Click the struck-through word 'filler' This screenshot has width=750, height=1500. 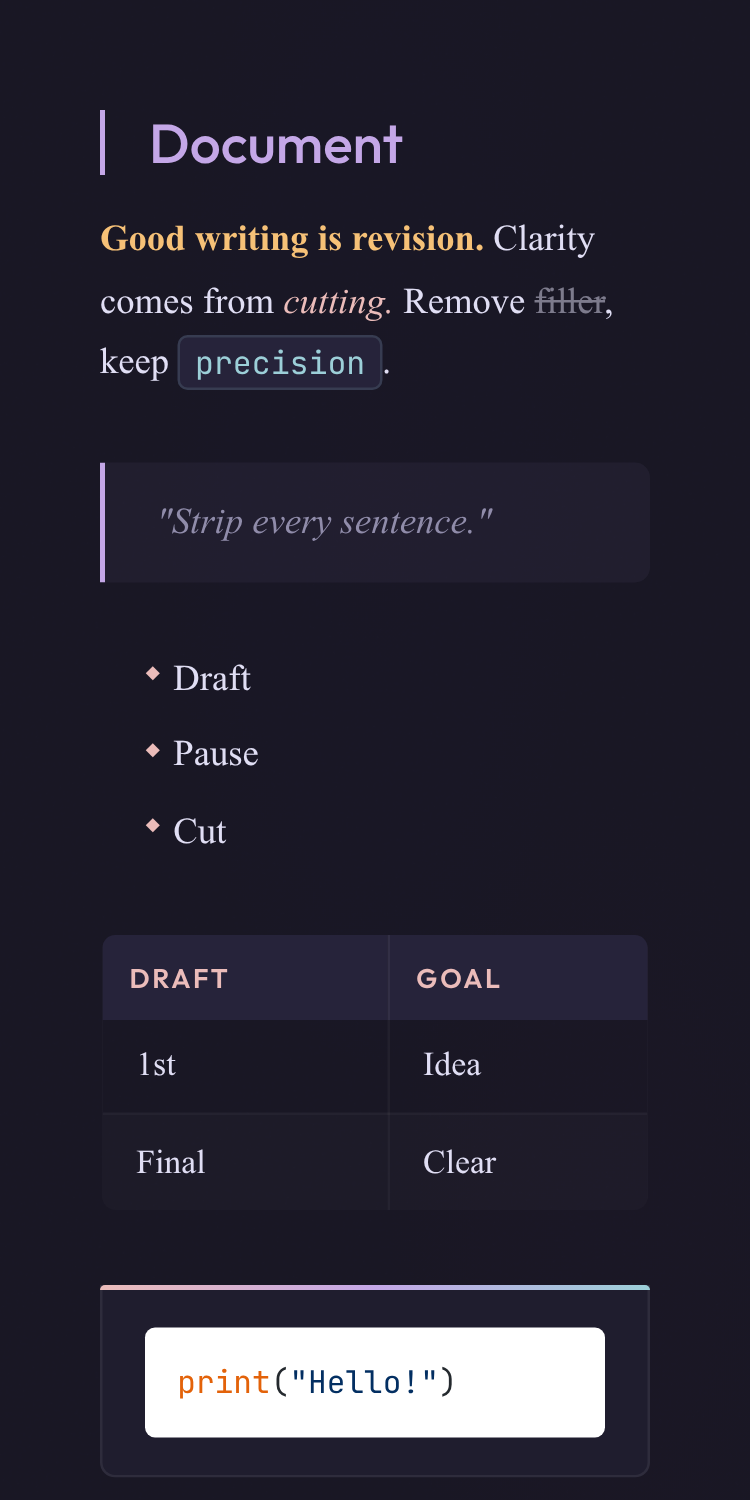tap(570, 302)
